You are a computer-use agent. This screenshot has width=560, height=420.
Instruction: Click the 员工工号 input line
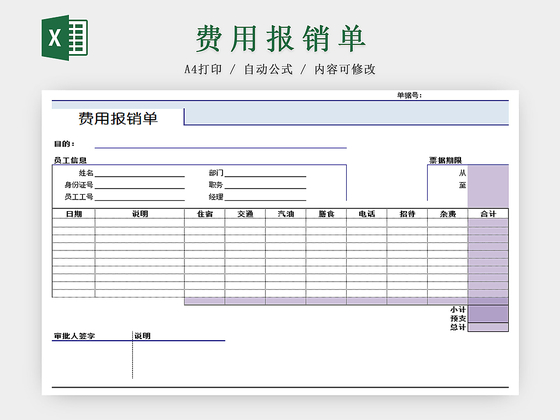(x=140, y=197)
